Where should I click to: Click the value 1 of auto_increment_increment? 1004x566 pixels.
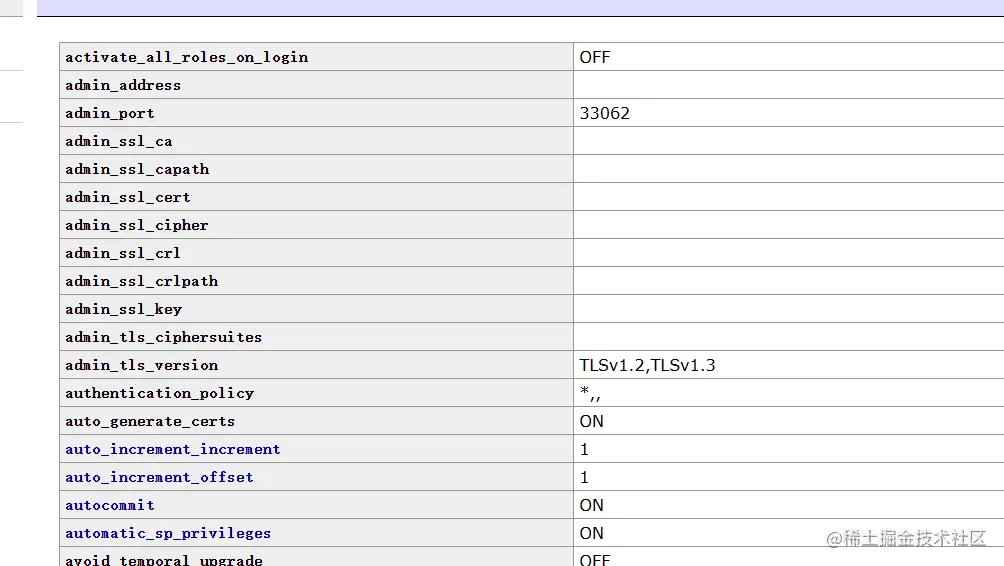584,449
